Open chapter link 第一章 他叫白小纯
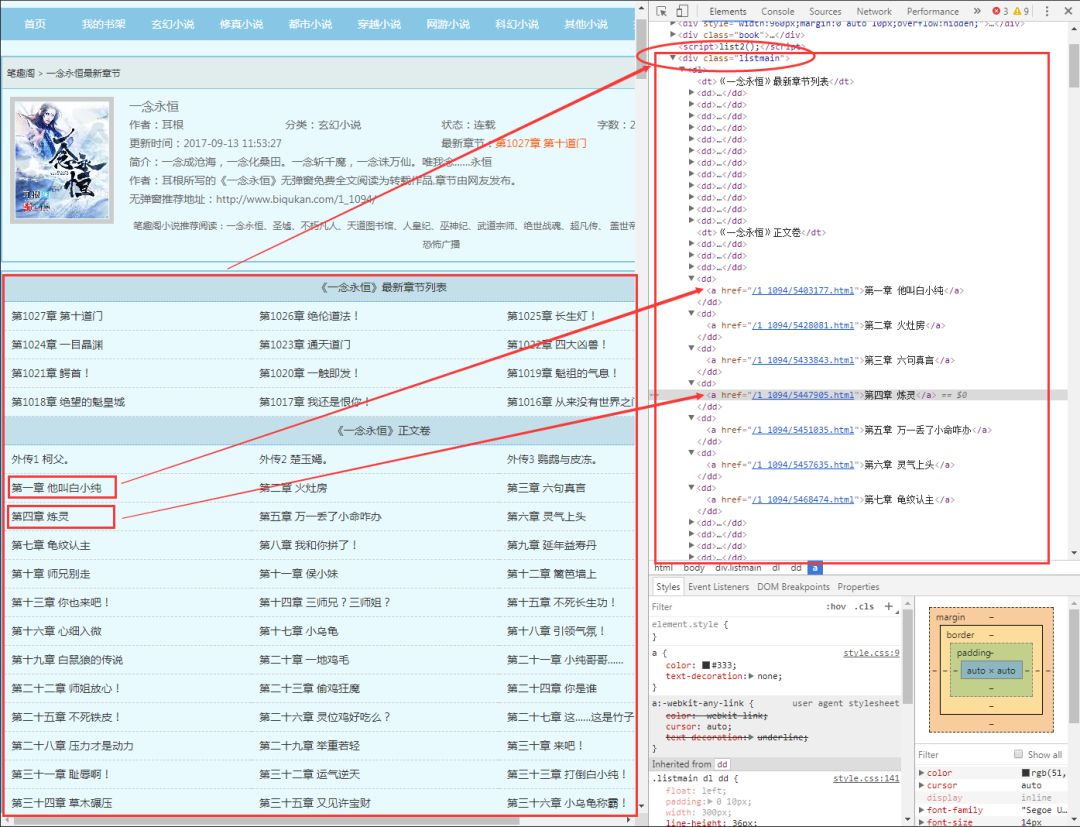 coord(56,488)
